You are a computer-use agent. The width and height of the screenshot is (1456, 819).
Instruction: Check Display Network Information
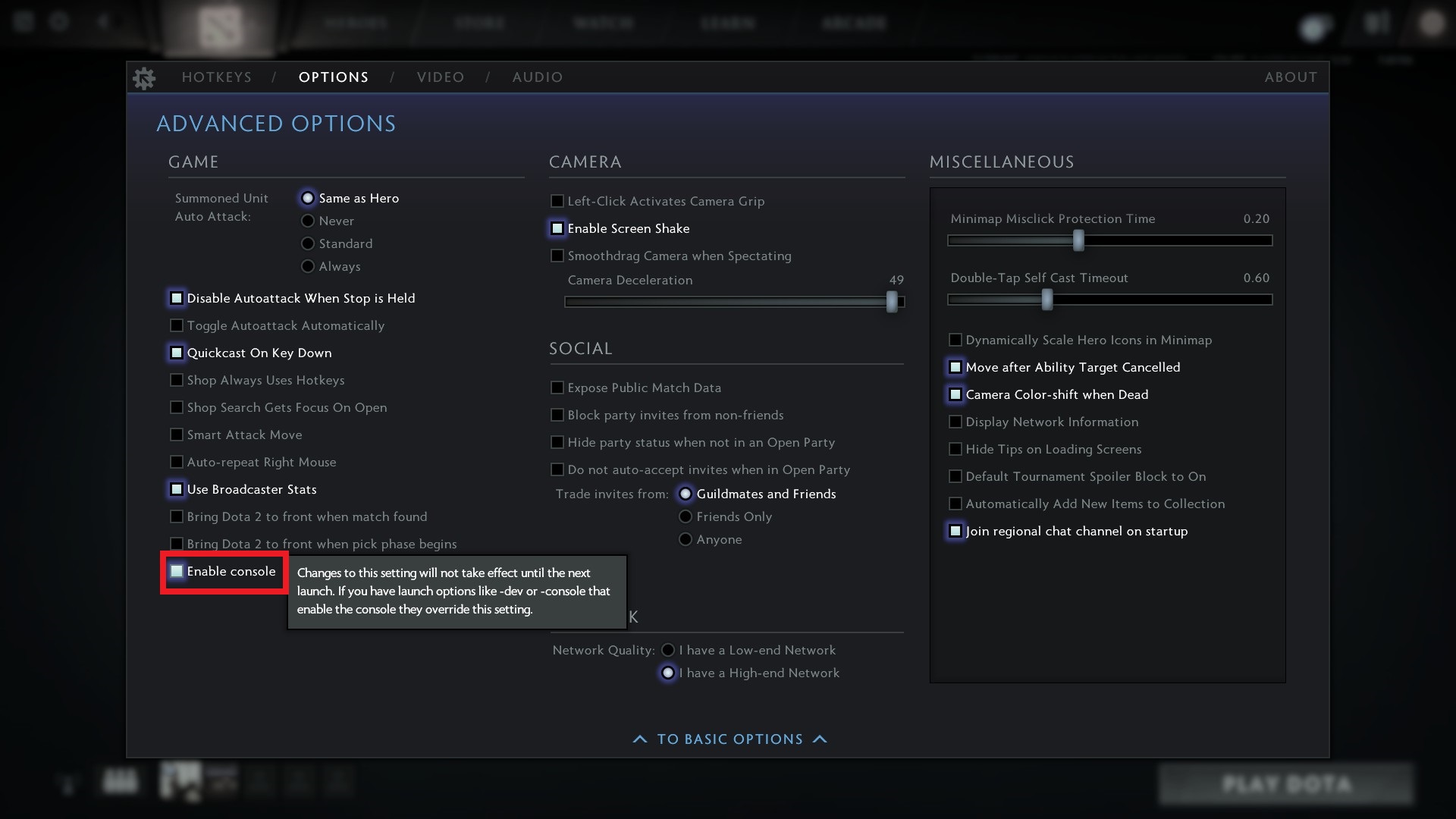pyautogui.click(x=955, y=422)
